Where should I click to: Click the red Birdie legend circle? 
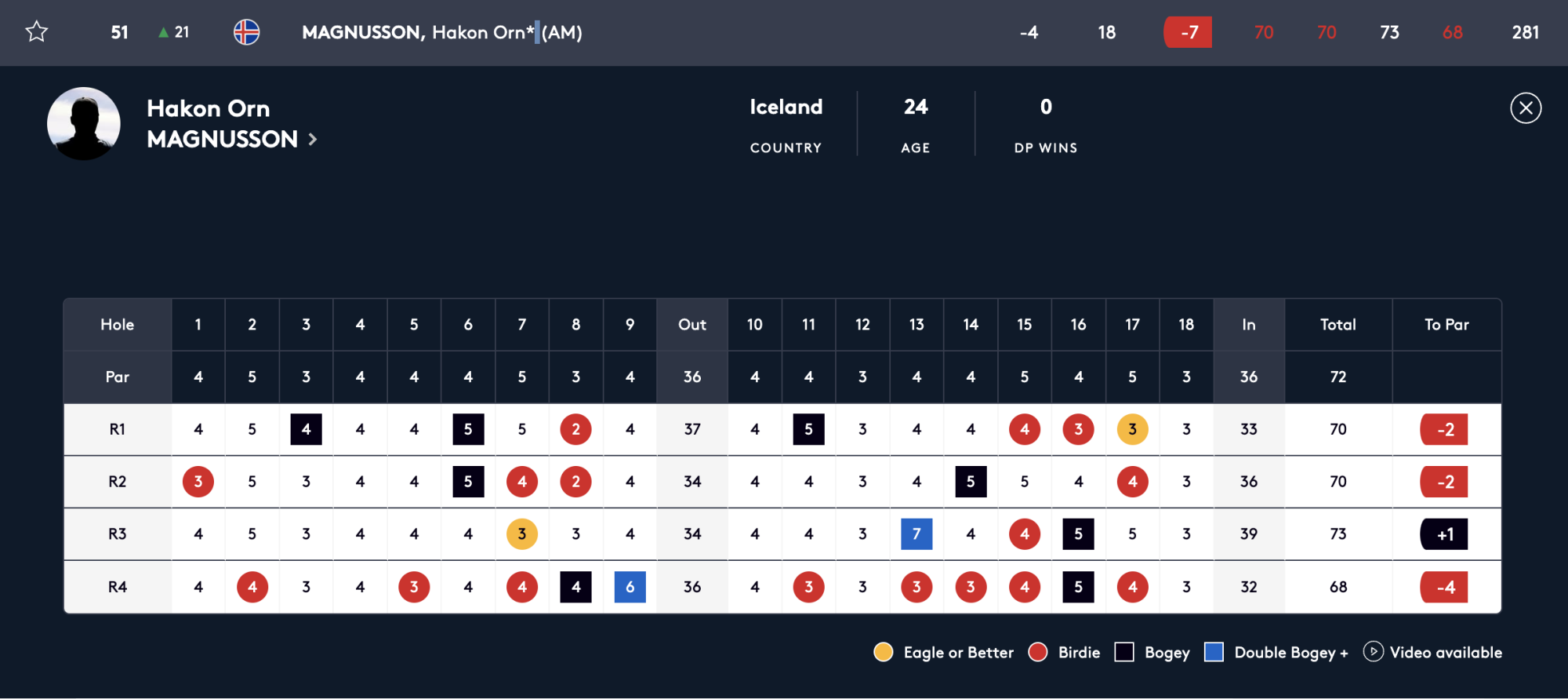pos(1038,652)
